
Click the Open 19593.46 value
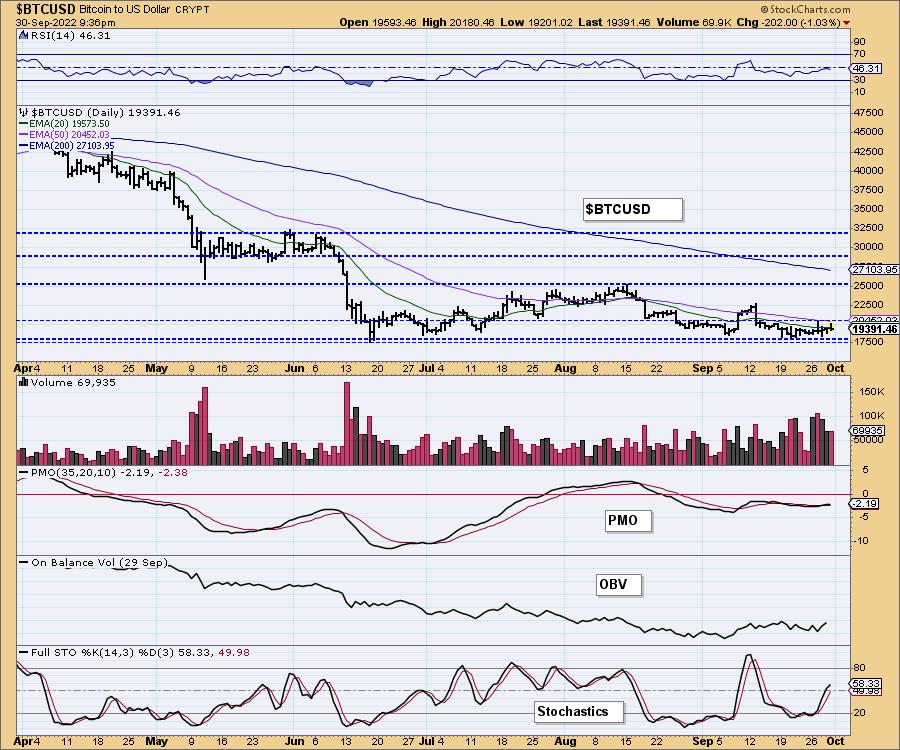(376, 22)
